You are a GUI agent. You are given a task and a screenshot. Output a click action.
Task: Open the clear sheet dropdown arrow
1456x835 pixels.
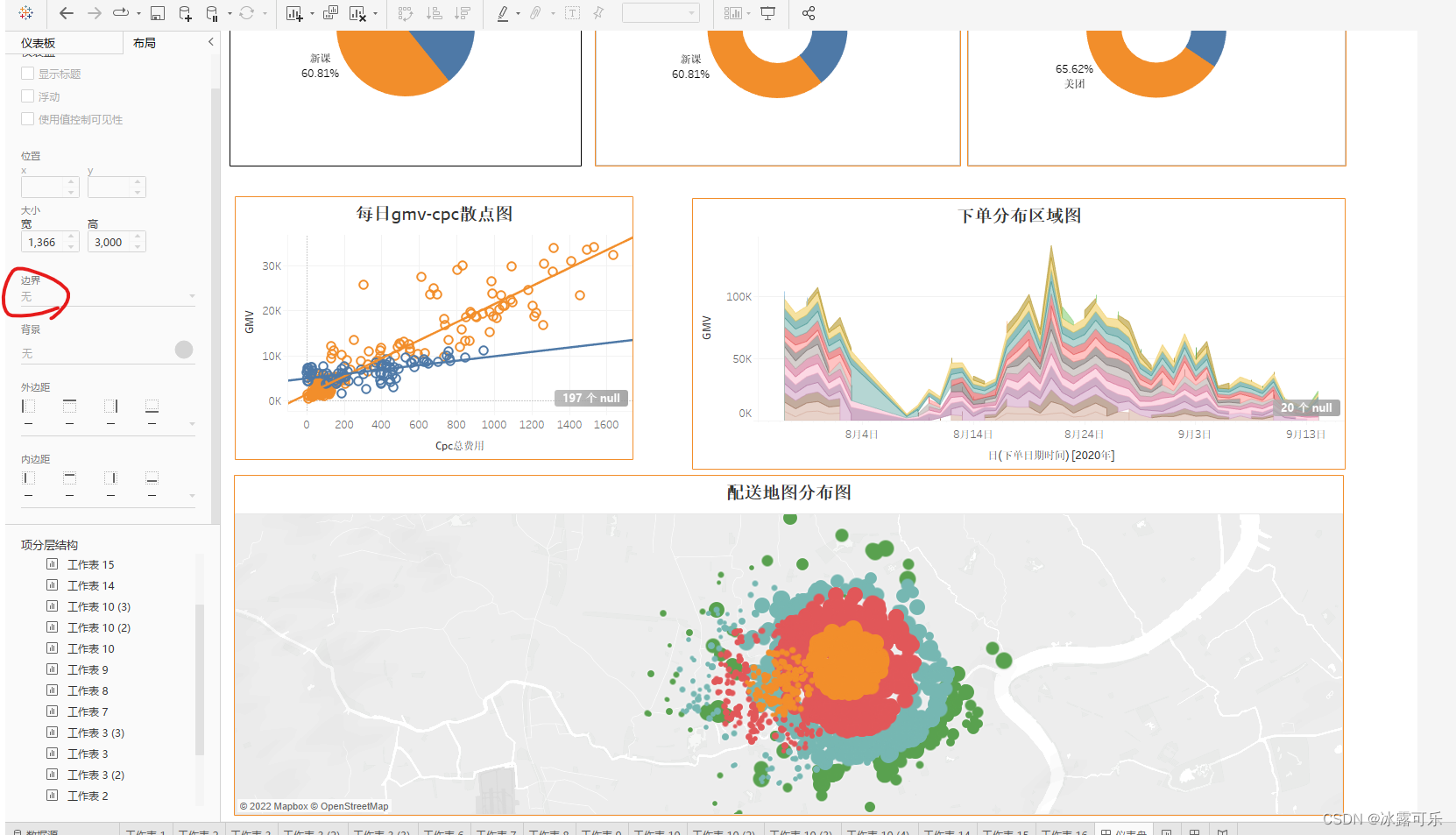375,14
